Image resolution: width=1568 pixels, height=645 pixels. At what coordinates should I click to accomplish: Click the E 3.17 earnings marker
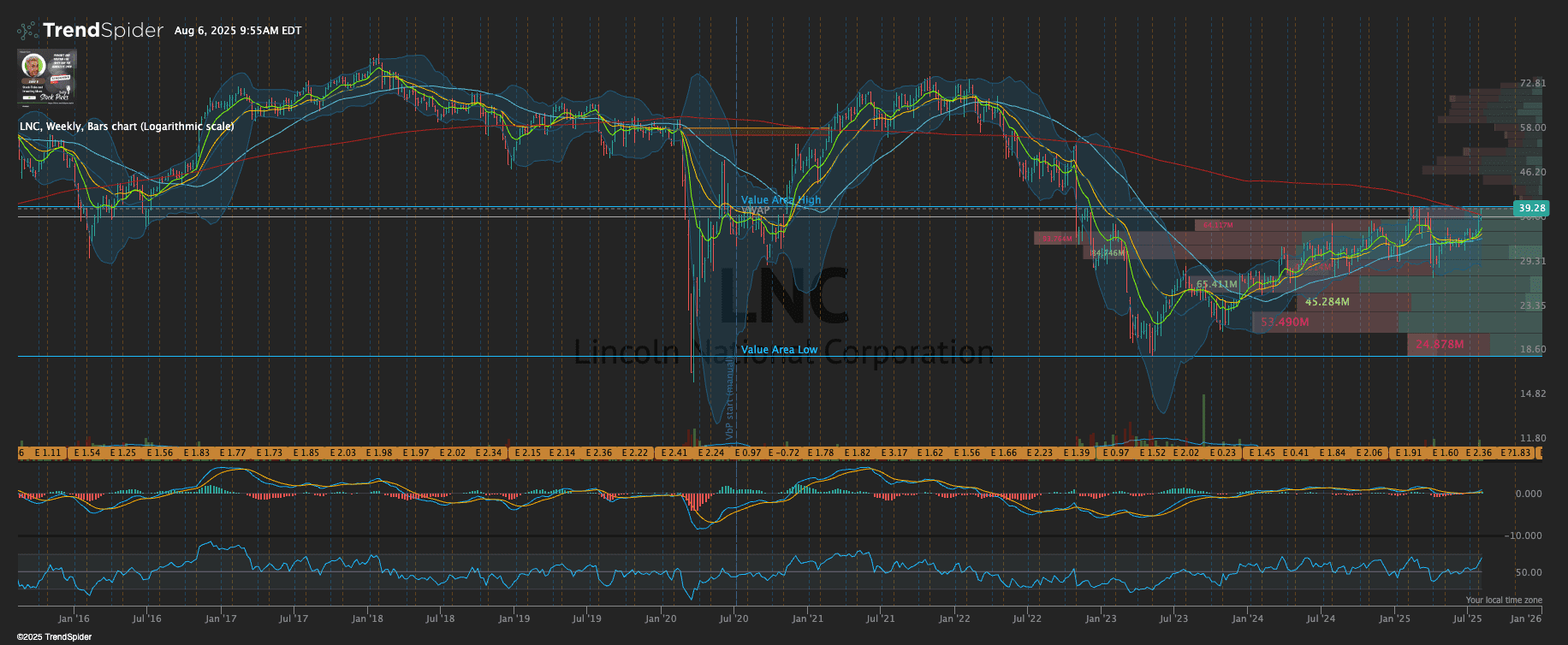(x=894, y=453)
